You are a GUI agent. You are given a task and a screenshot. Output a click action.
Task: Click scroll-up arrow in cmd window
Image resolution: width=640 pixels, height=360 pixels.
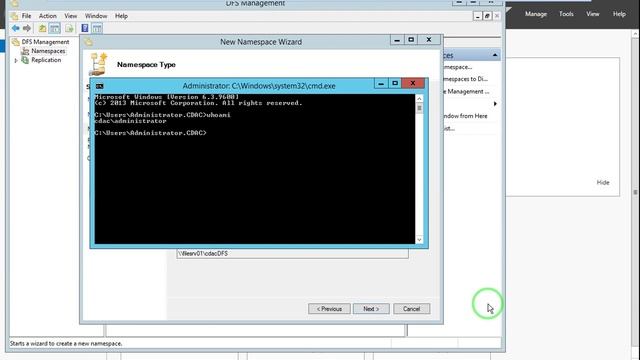tap(419, 98)
